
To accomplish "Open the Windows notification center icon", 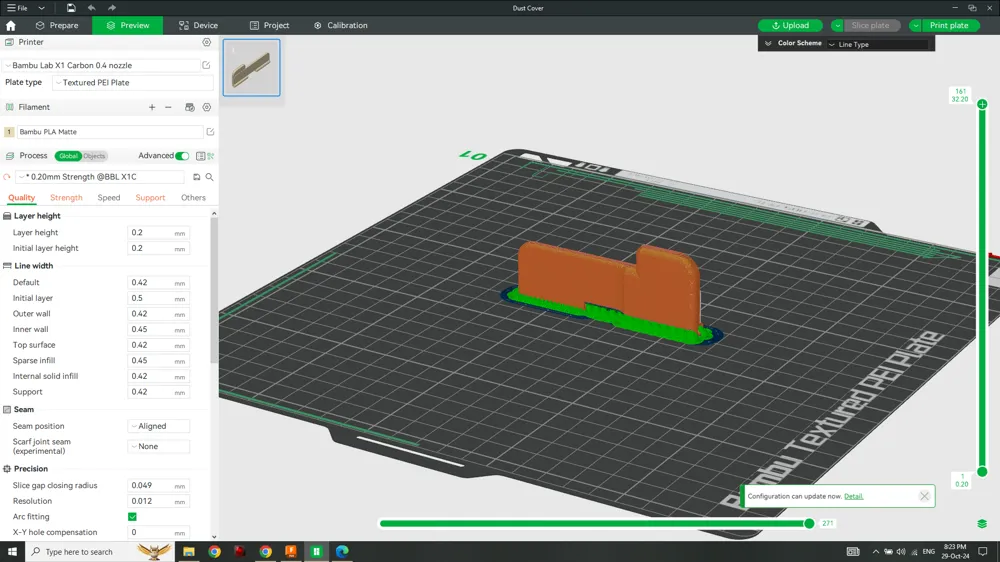I will pyautogui.click(x=983, y=551).
